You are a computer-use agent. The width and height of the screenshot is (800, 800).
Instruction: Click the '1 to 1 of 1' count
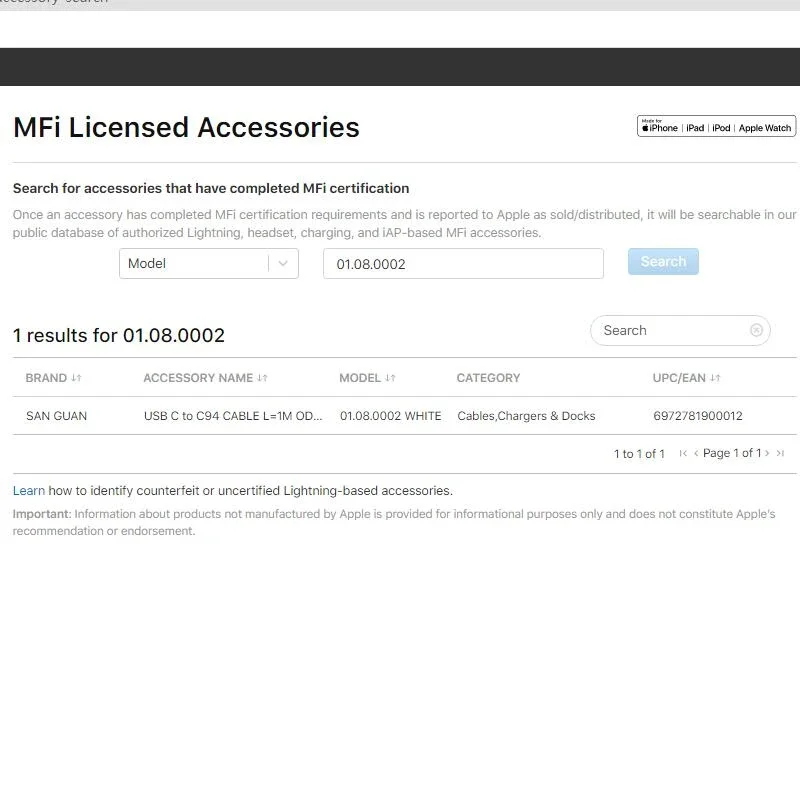point(639,454)
